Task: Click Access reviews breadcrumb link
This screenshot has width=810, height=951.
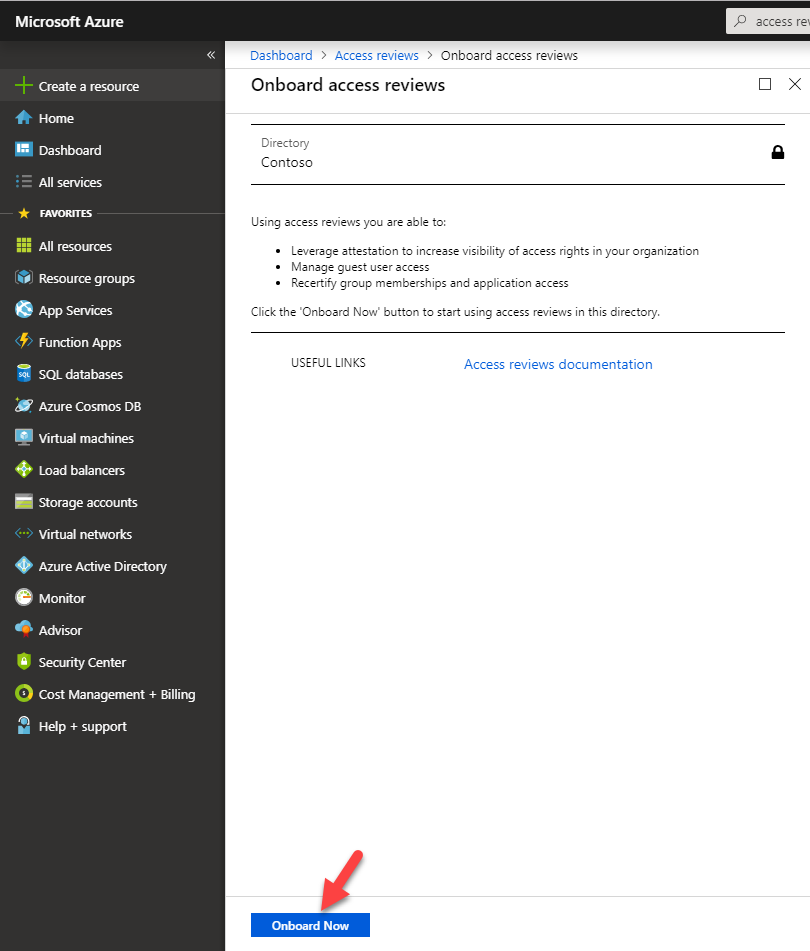Action: (x=377, y=55)
